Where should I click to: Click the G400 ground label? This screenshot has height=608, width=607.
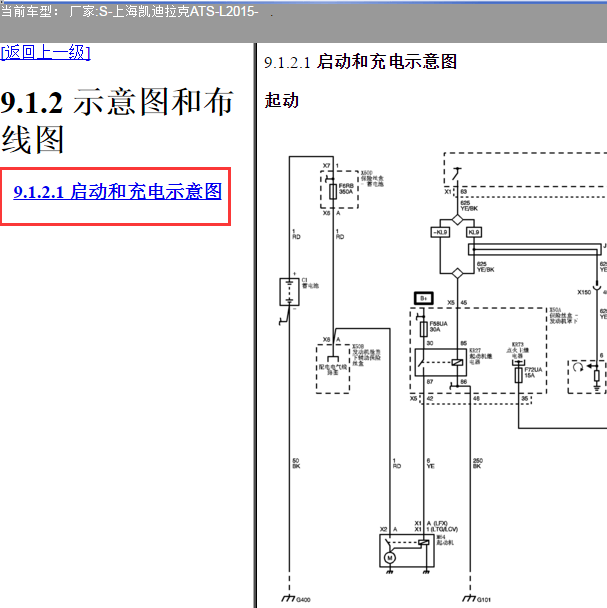(303, 599)
